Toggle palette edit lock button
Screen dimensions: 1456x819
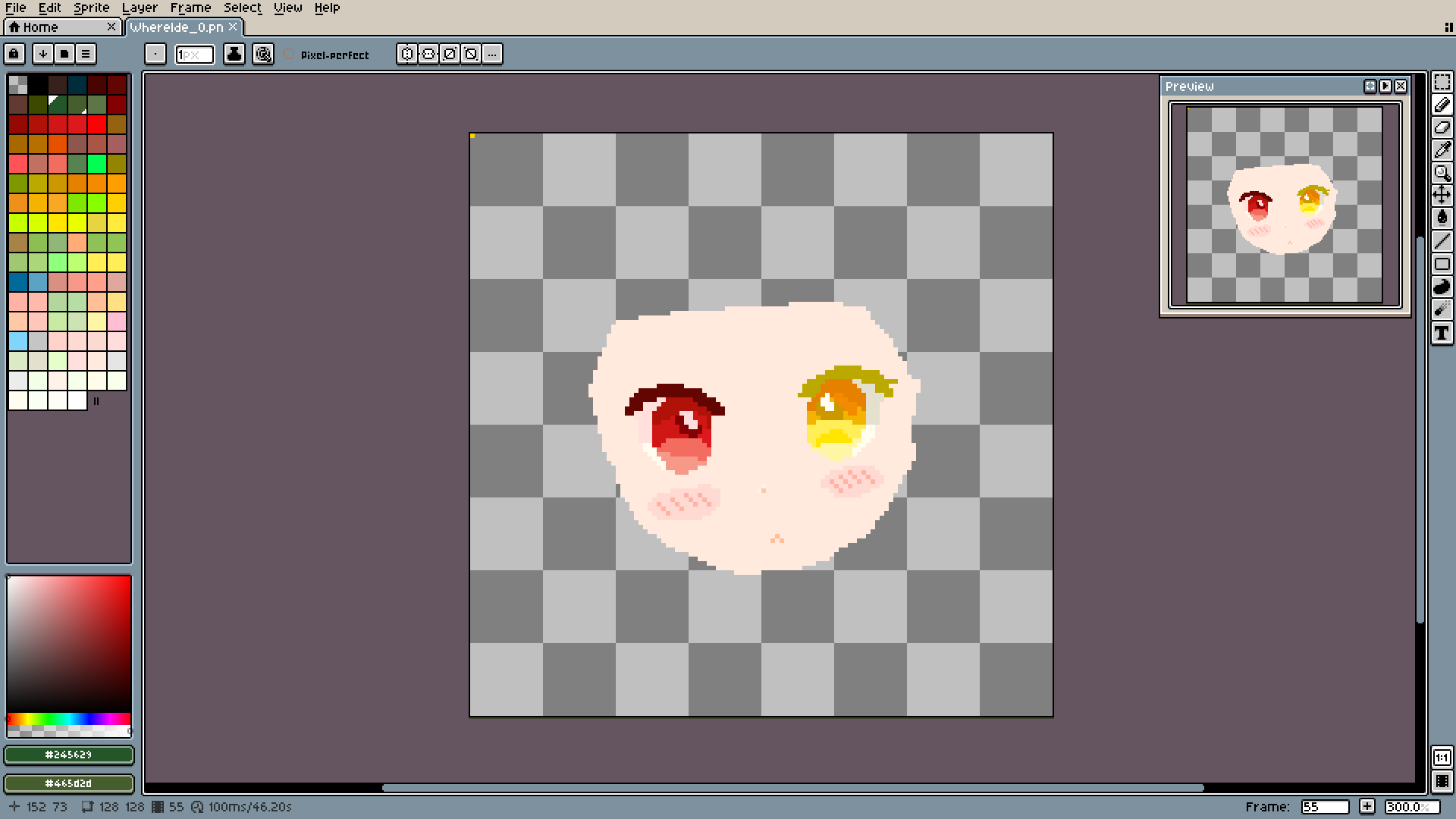14,54
